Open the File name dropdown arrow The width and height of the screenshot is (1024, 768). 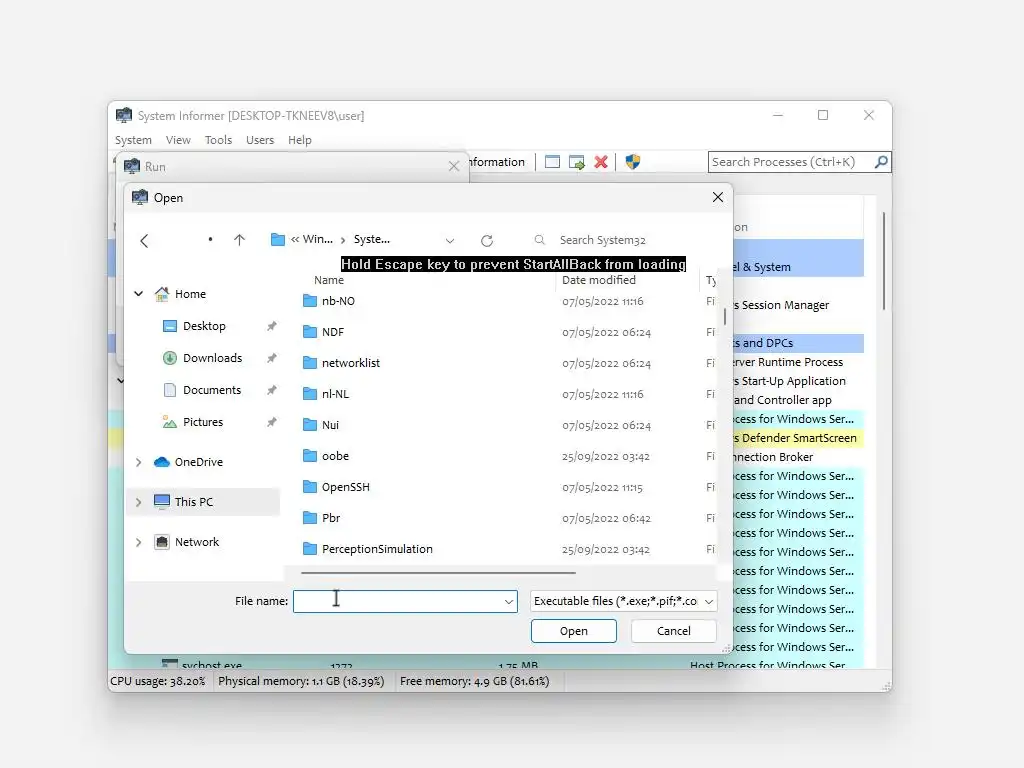(509, 601)
